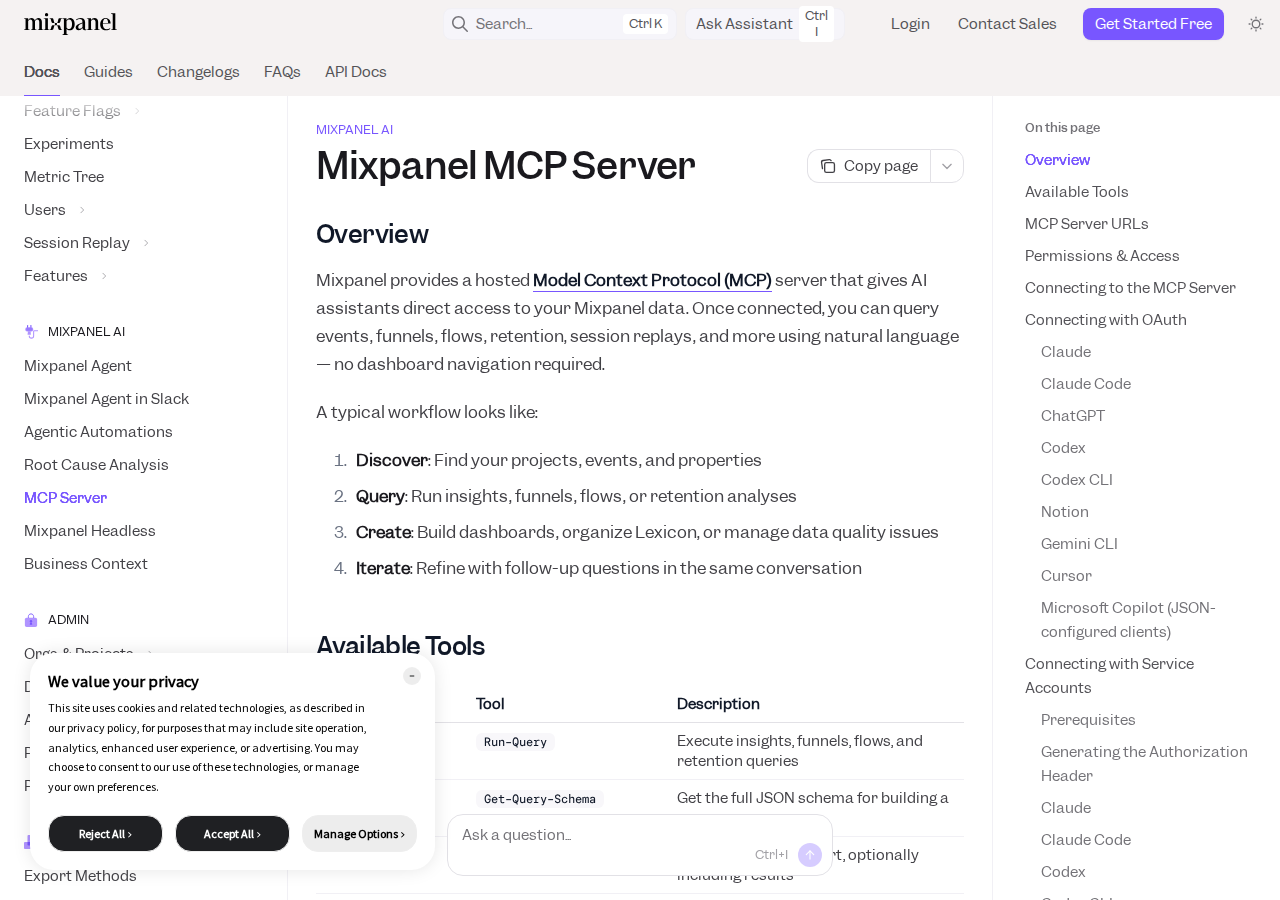This screenshot has width=1280, height=900.
Task: Click the Copy page button
Action: pos(869,166)
